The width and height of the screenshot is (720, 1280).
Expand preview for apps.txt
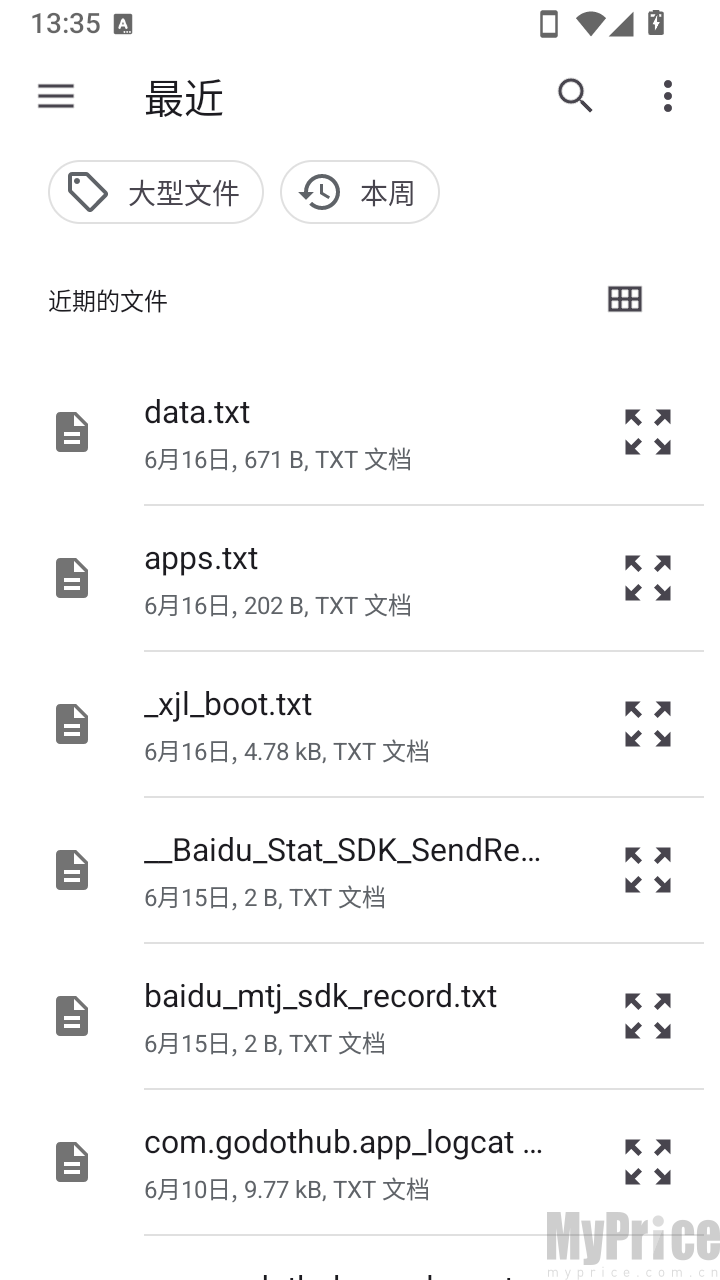[648, 578]
